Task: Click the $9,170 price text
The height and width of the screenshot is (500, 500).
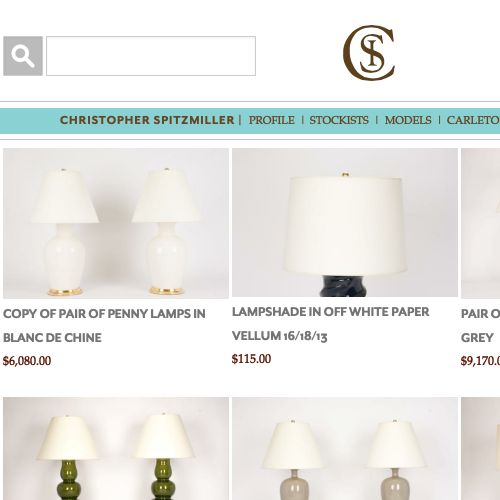Action: coord(480,361)
